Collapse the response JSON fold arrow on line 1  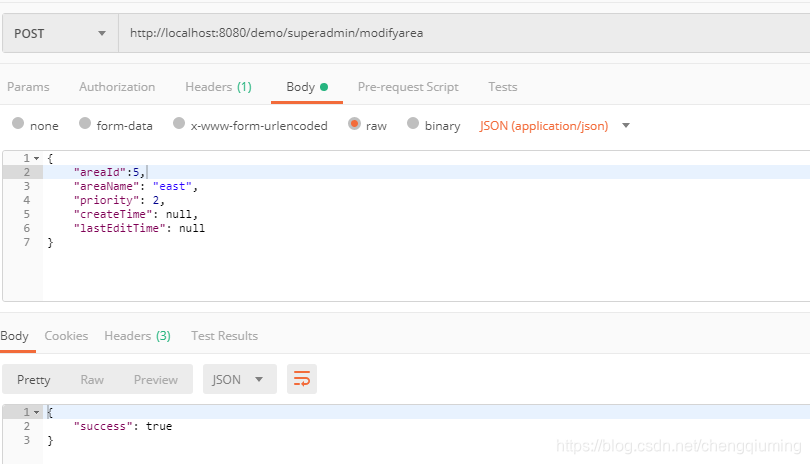pyautogui.click(x=37, y=412)
